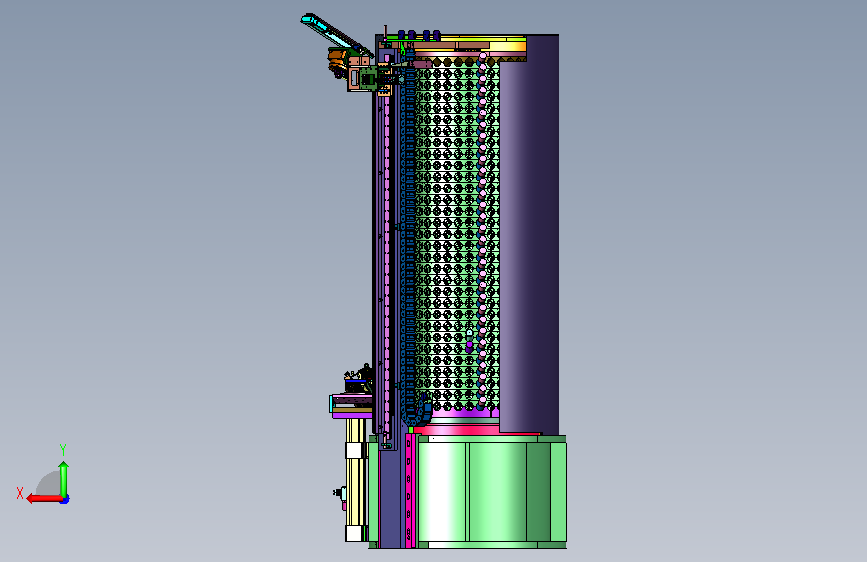Image resolution: width=867 pixels, height=562 pixels.
Task: Select the magenta vertical strip on the base
Action: click(409, 490)
